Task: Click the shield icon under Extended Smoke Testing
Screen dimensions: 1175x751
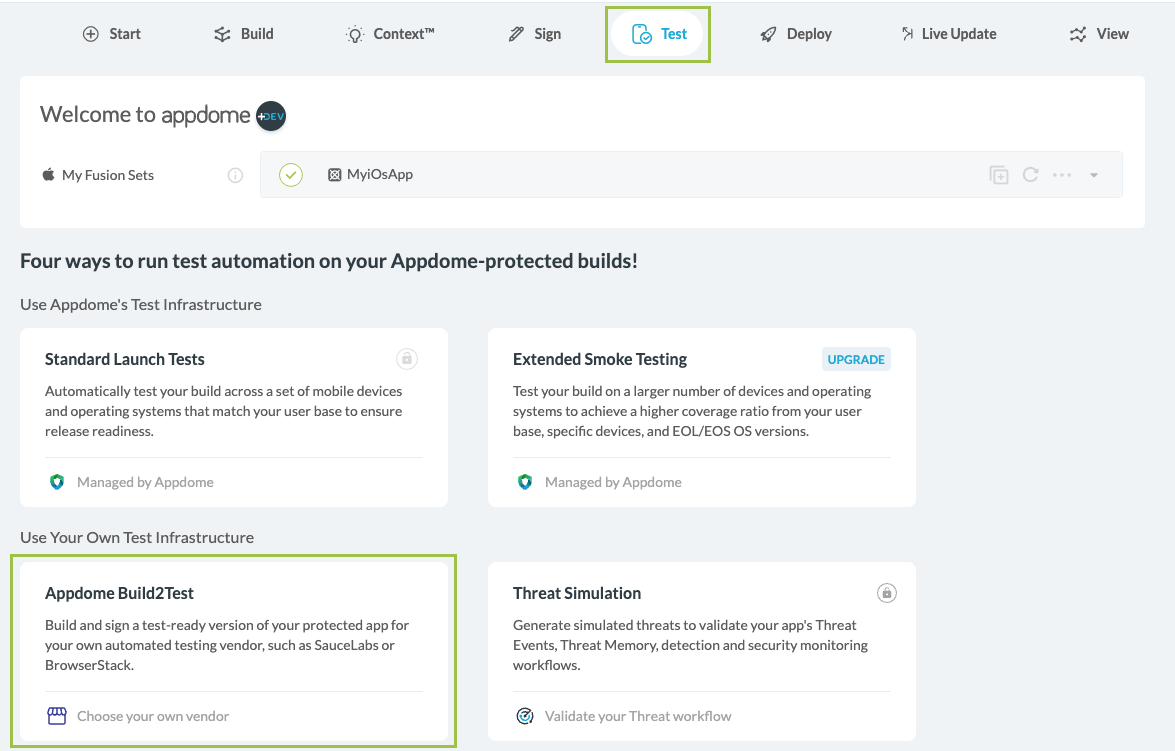Action: click(525, 482)
